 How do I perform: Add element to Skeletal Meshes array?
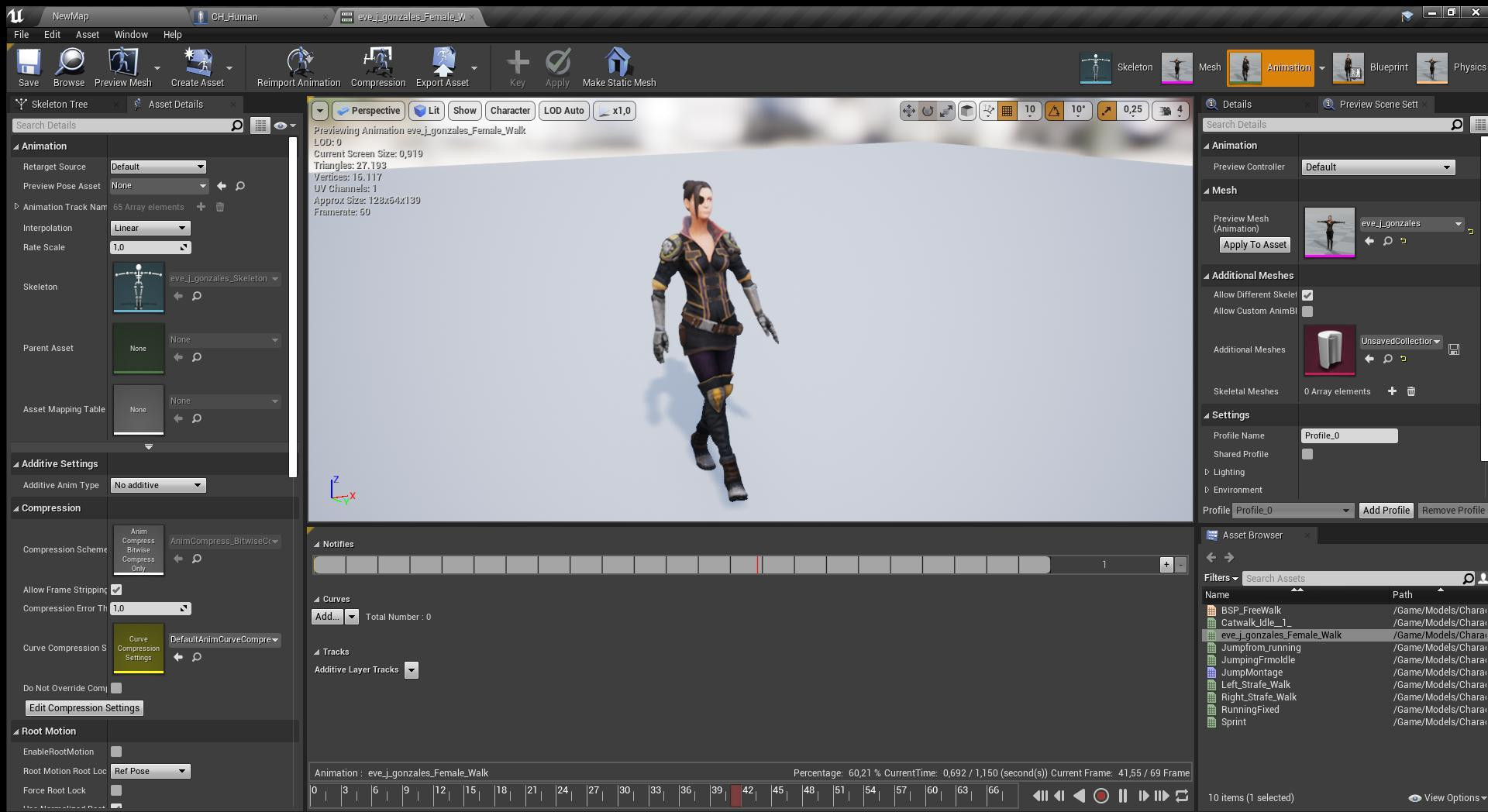point(1392,391)
